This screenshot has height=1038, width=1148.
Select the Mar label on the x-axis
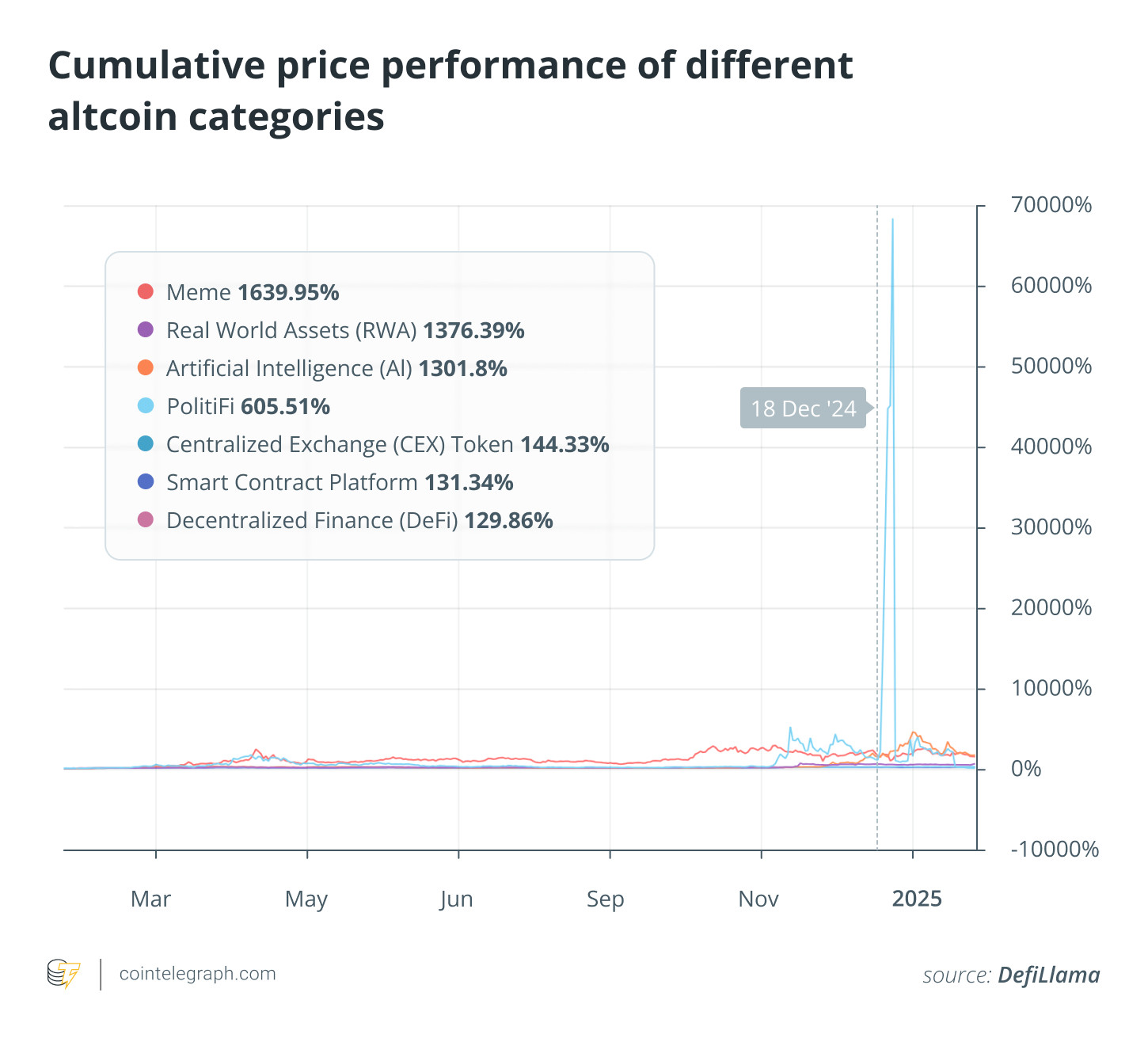tap(150, 899)
